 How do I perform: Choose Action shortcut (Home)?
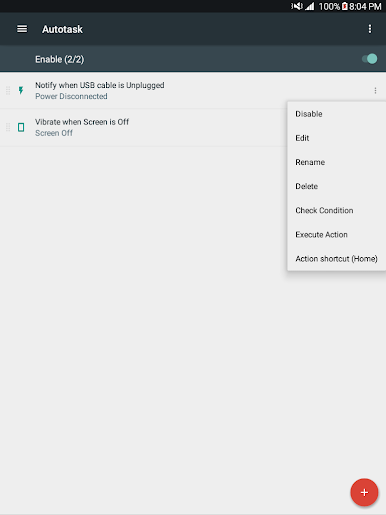[x=337, y=259]
